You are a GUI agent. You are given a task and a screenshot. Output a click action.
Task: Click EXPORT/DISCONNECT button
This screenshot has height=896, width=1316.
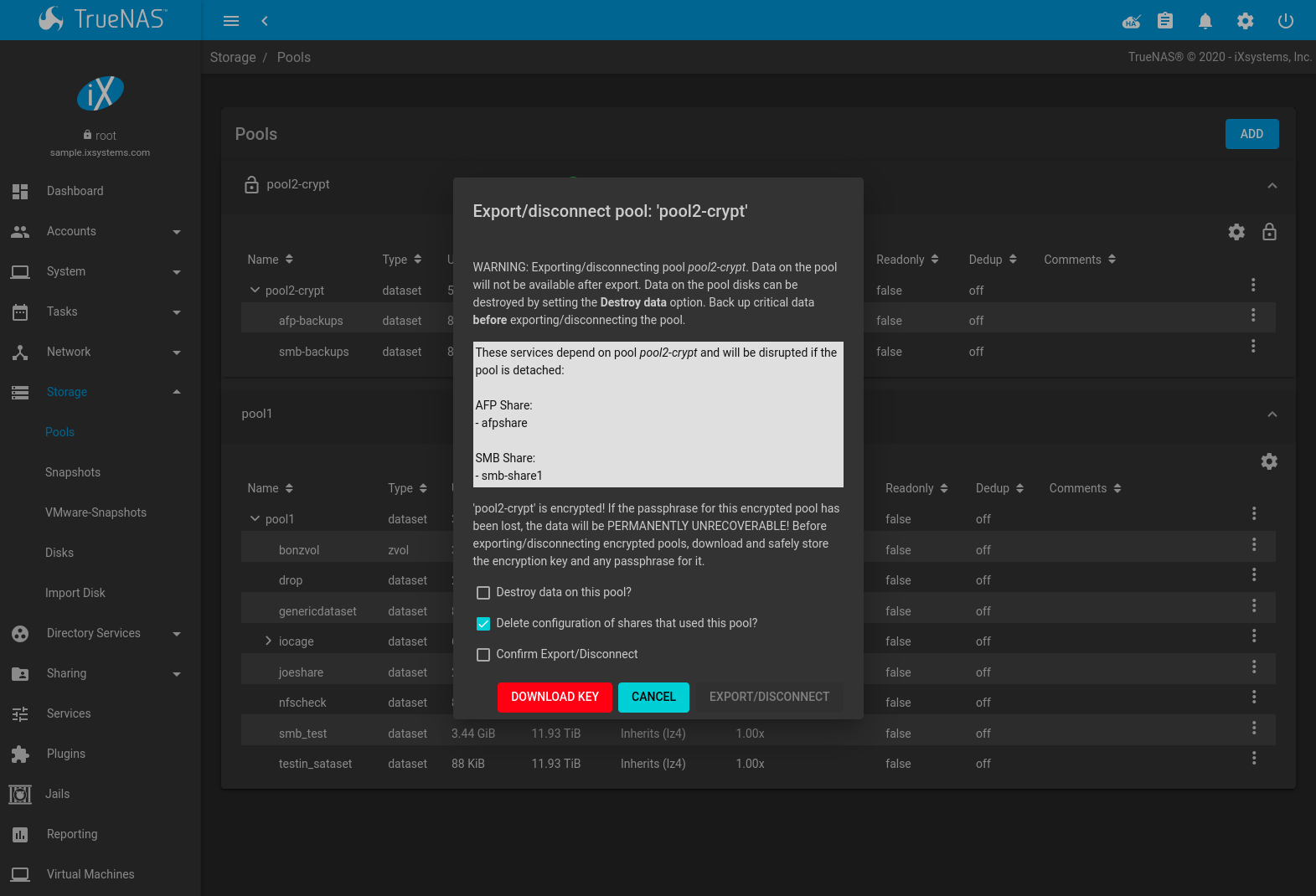coord(769,698)
